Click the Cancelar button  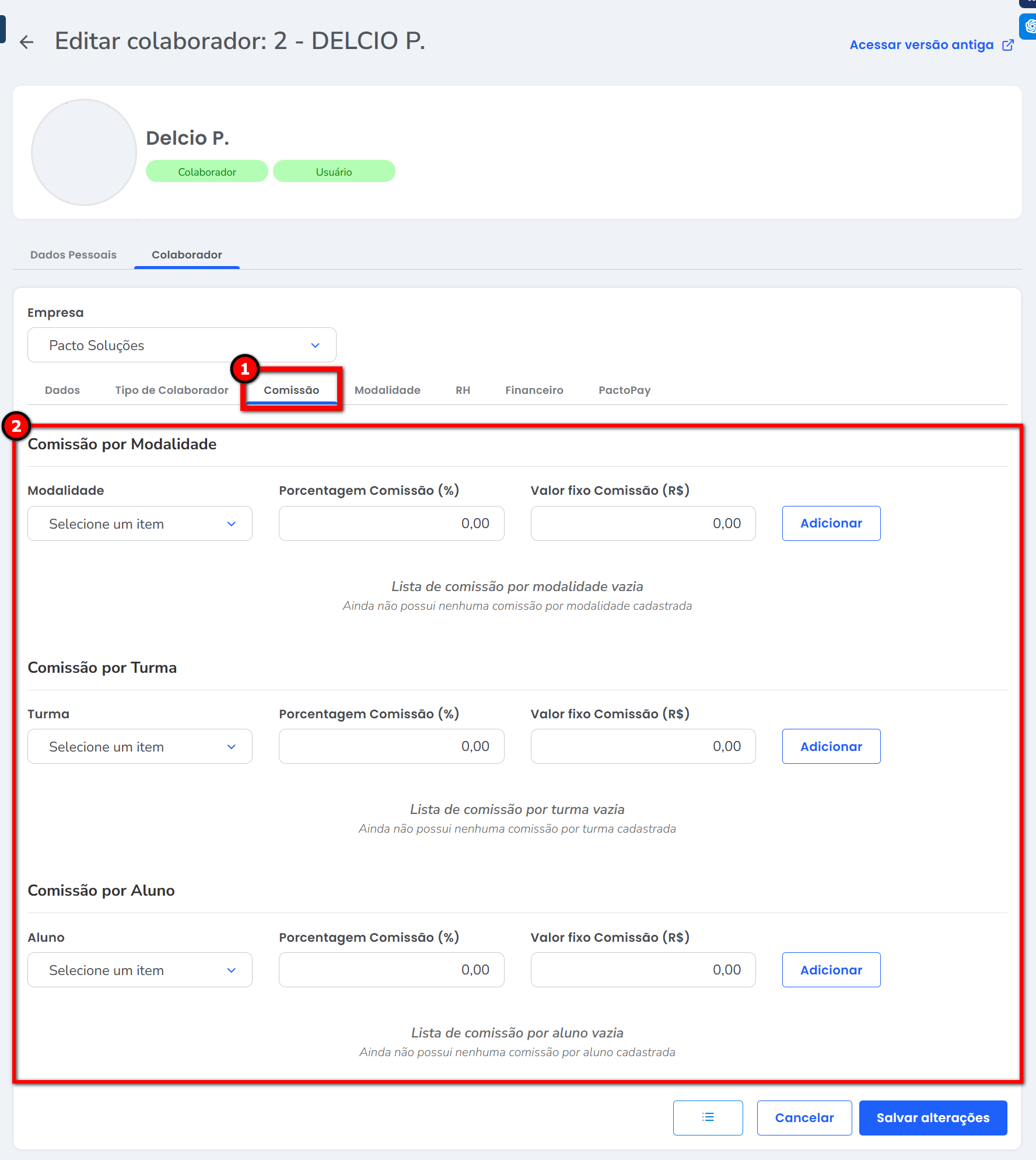(804, 1118)
